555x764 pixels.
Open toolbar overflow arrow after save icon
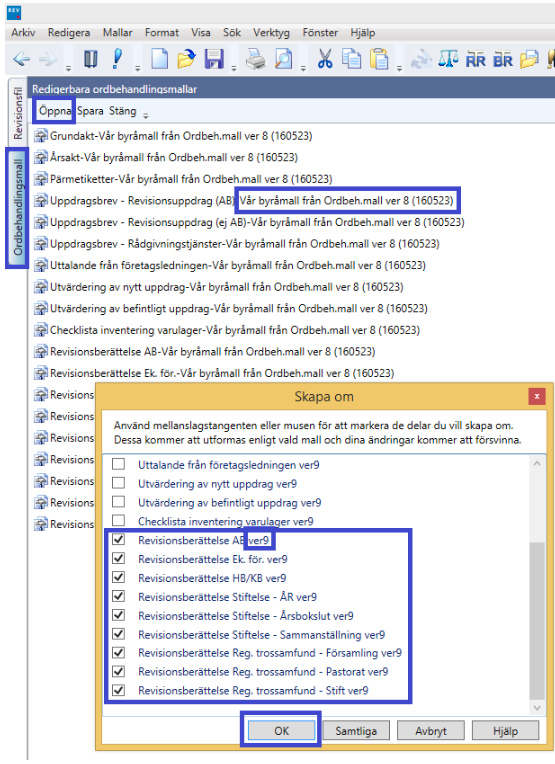(234, 68)
